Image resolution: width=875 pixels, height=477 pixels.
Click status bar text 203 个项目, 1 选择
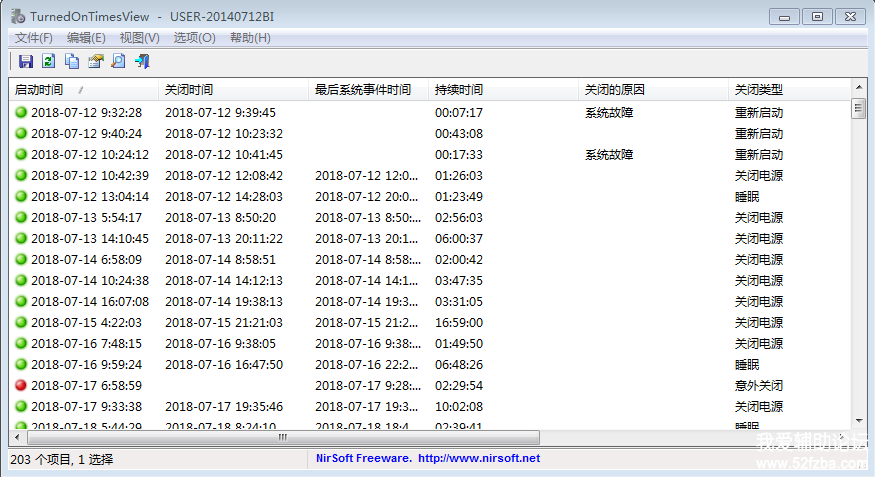(61, 459)
